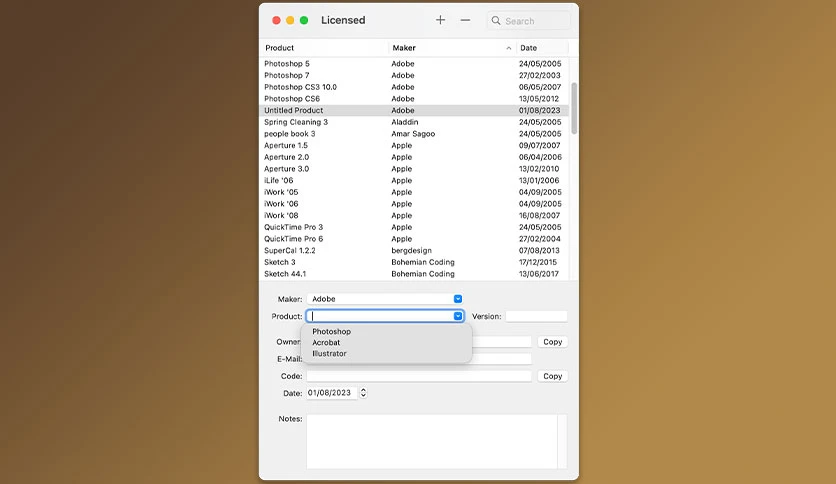Select the Aperture 1.5 row
The height and width of the screenshot is (484, 836).
(414, 146)
